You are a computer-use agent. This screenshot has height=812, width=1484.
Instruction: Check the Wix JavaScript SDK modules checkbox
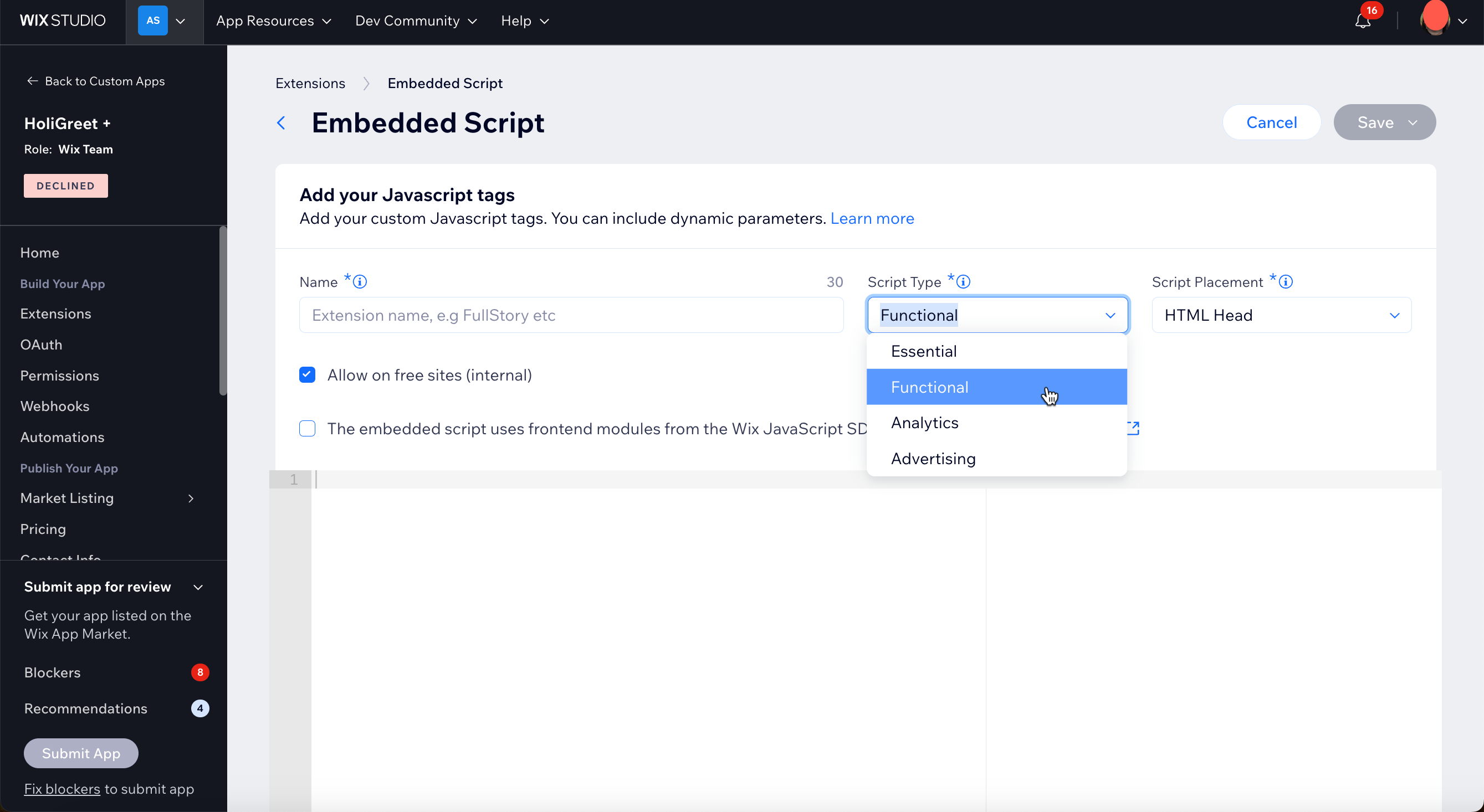(x=307, y=429)
